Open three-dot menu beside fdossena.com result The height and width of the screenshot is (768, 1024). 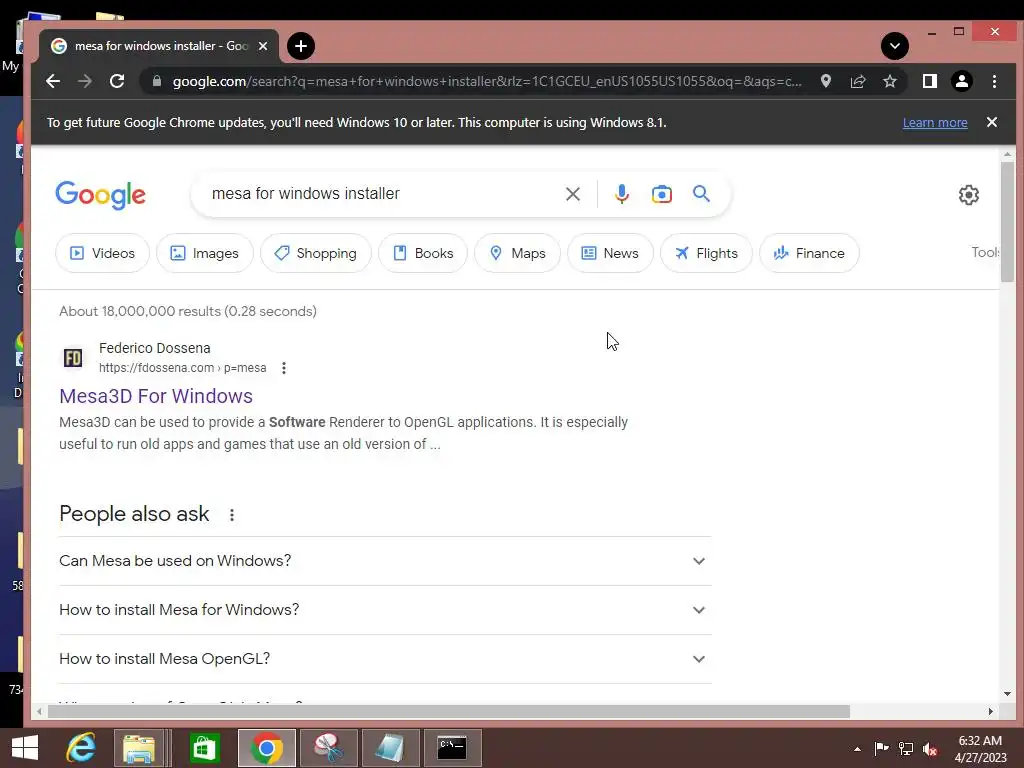[283, 368]
